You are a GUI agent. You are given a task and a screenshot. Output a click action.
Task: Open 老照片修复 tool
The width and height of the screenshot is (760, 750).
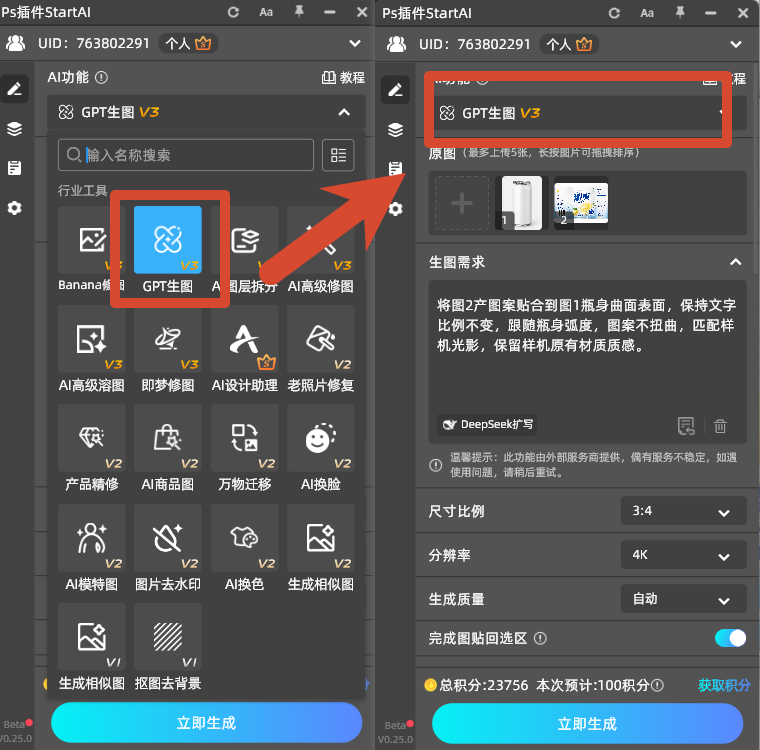click(x=320, y=339)
